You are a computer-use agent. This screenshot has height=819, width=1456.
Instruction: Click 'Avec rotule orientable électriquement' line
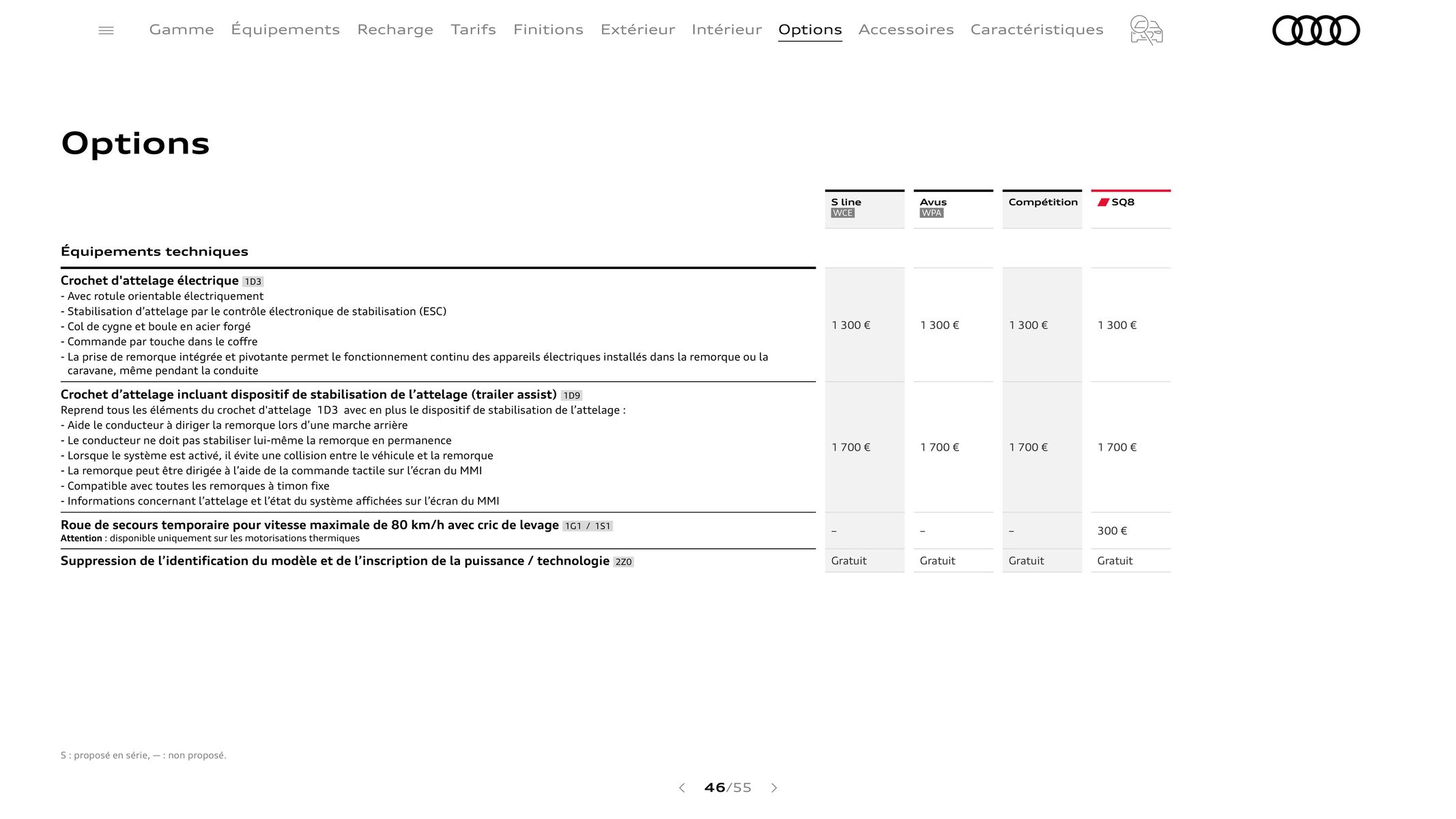coord(162,296)
